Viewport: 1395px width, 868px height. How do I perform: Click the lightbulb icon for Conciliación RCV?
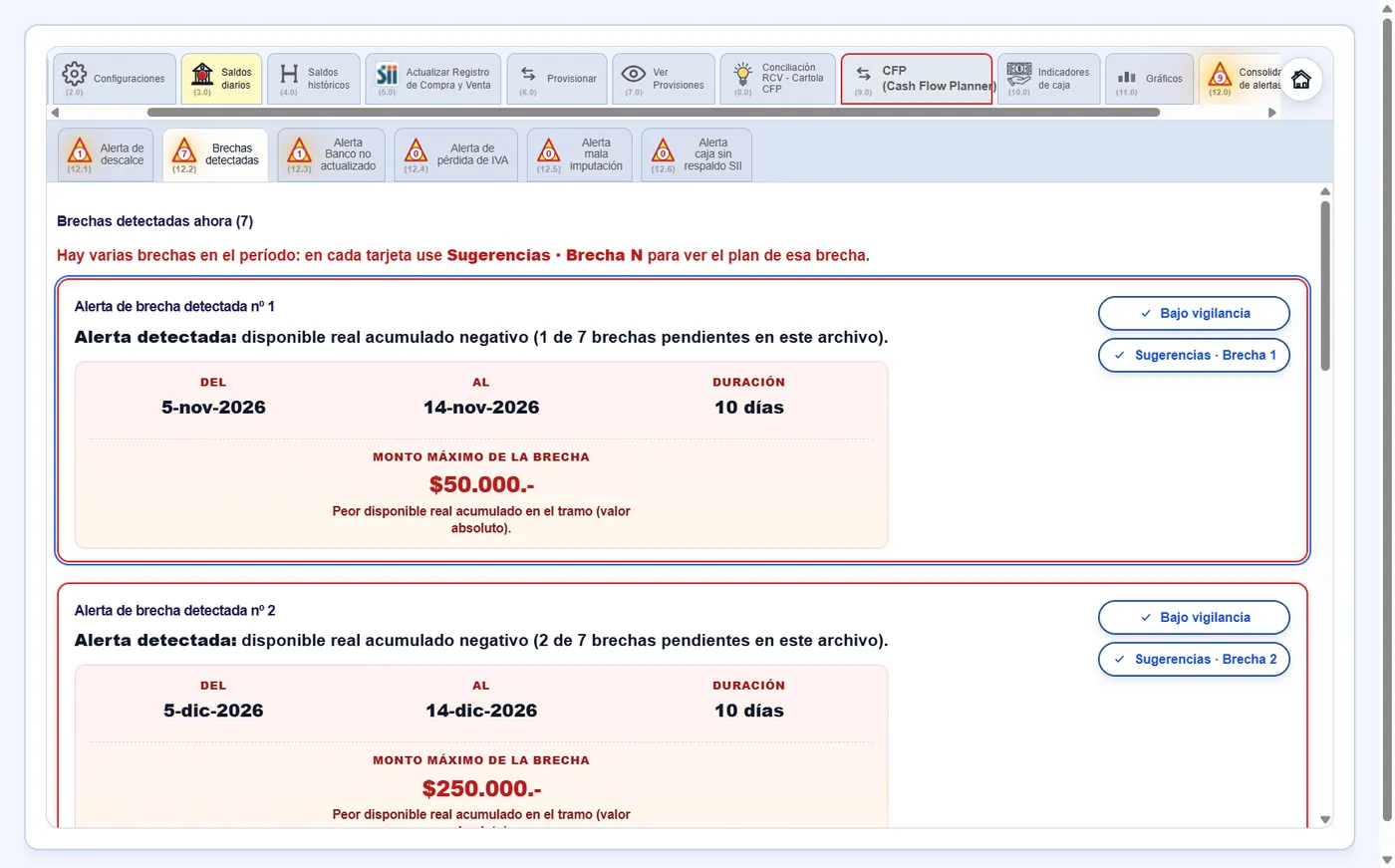[742, 74]
